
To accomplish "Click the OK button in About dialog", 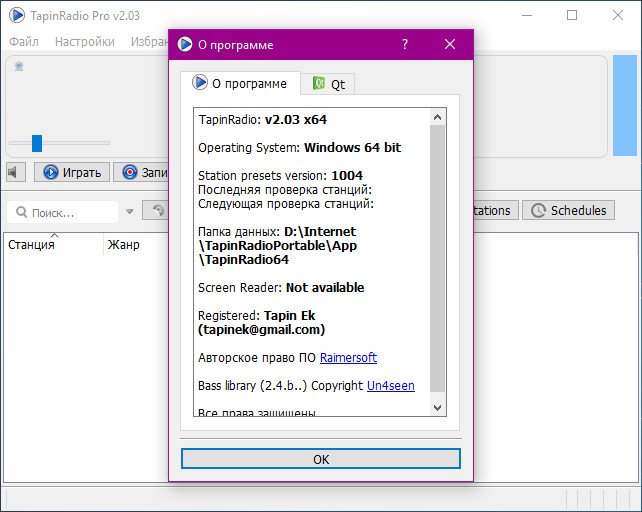I will (321, 459).
